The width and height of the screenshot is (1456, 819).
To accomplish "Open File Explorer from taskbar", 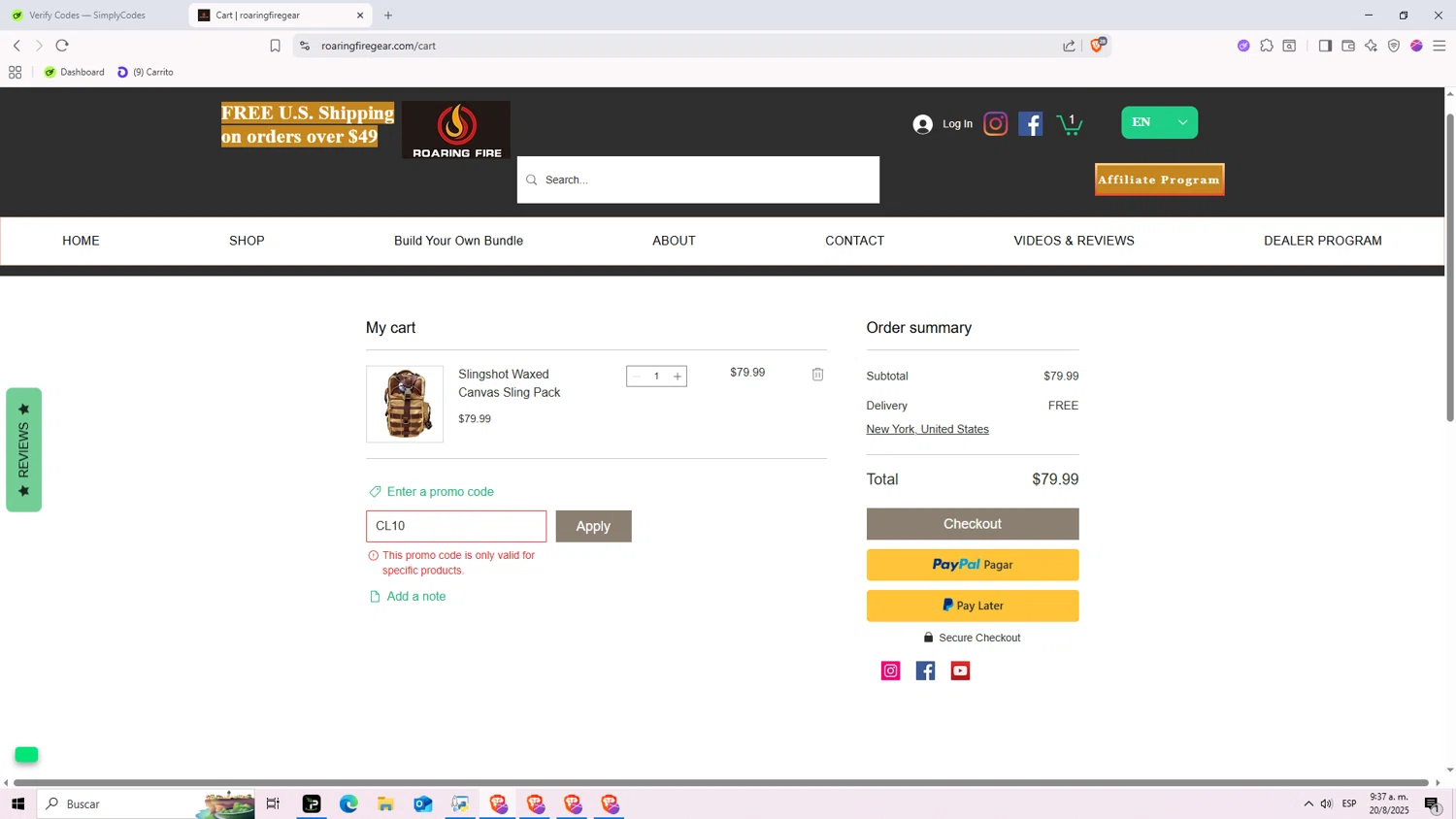I will pos(385,803).
